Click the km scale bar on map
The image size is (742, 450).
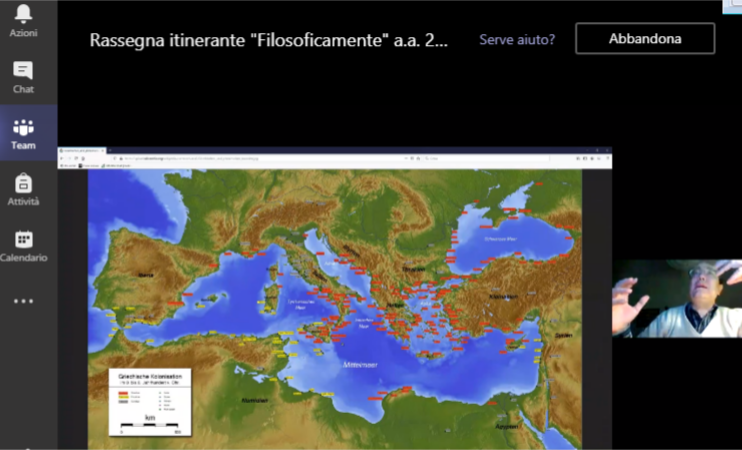click(x=150, y=427)
